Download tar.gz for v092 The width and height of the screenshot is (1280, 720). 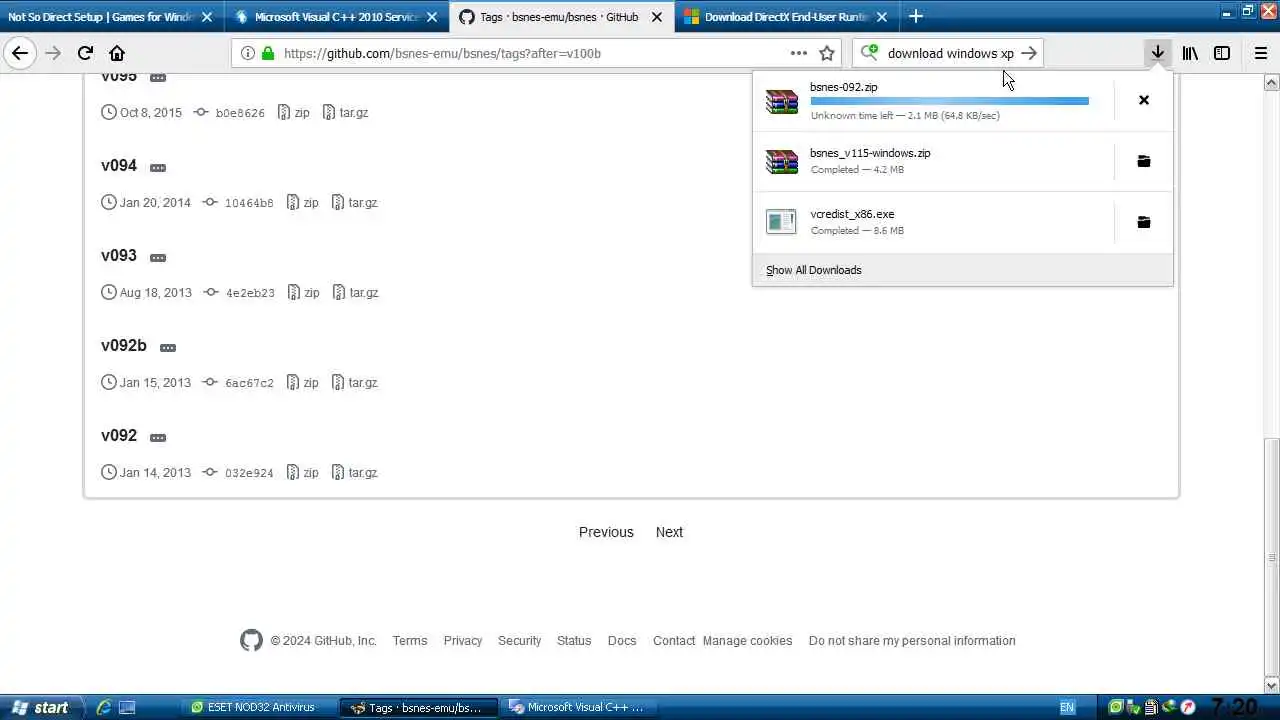[355, 472]
